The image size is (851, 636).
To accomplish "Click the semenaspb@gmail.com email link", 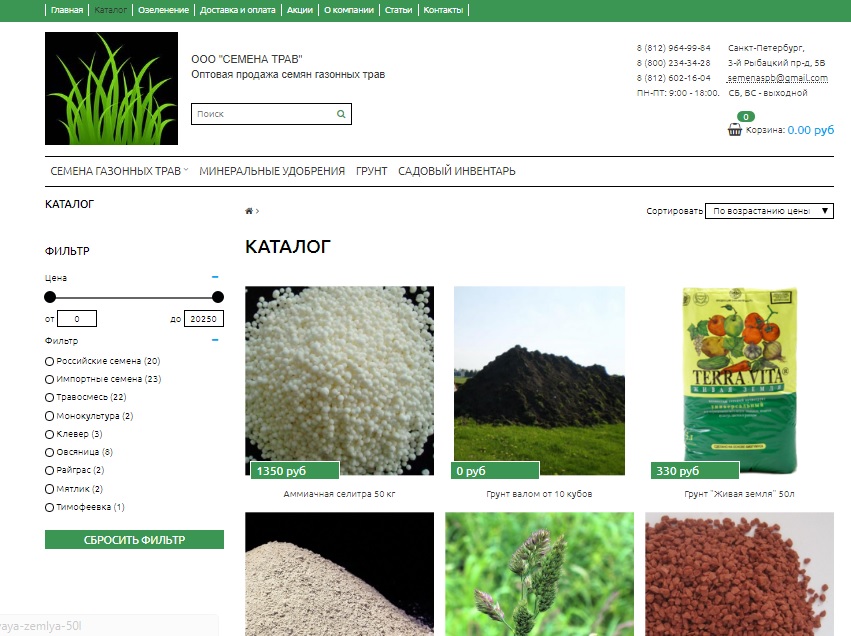I will click(x=778, y=78).
